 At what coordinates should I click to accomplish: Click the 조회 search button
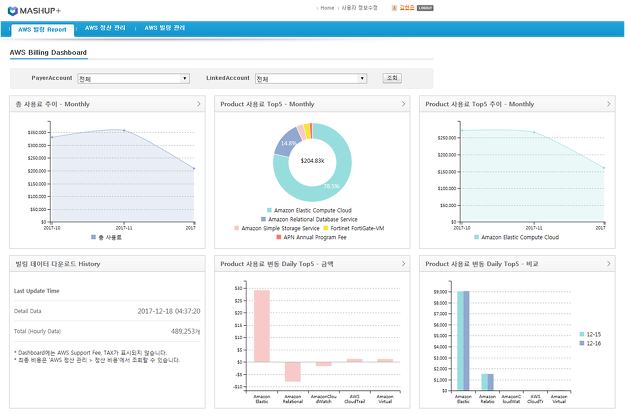(392, 78)
